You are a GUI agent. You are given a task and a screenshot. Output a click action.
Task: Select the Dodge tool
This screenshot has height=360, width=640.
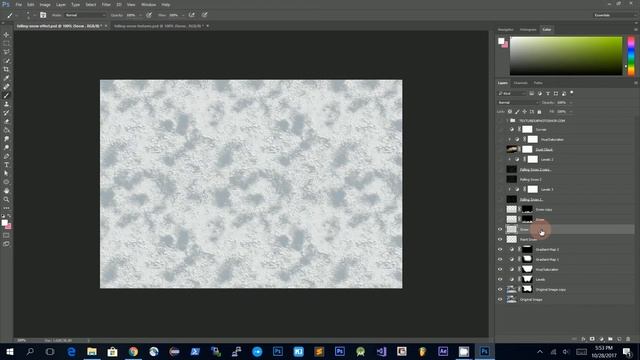pos(6,147)
